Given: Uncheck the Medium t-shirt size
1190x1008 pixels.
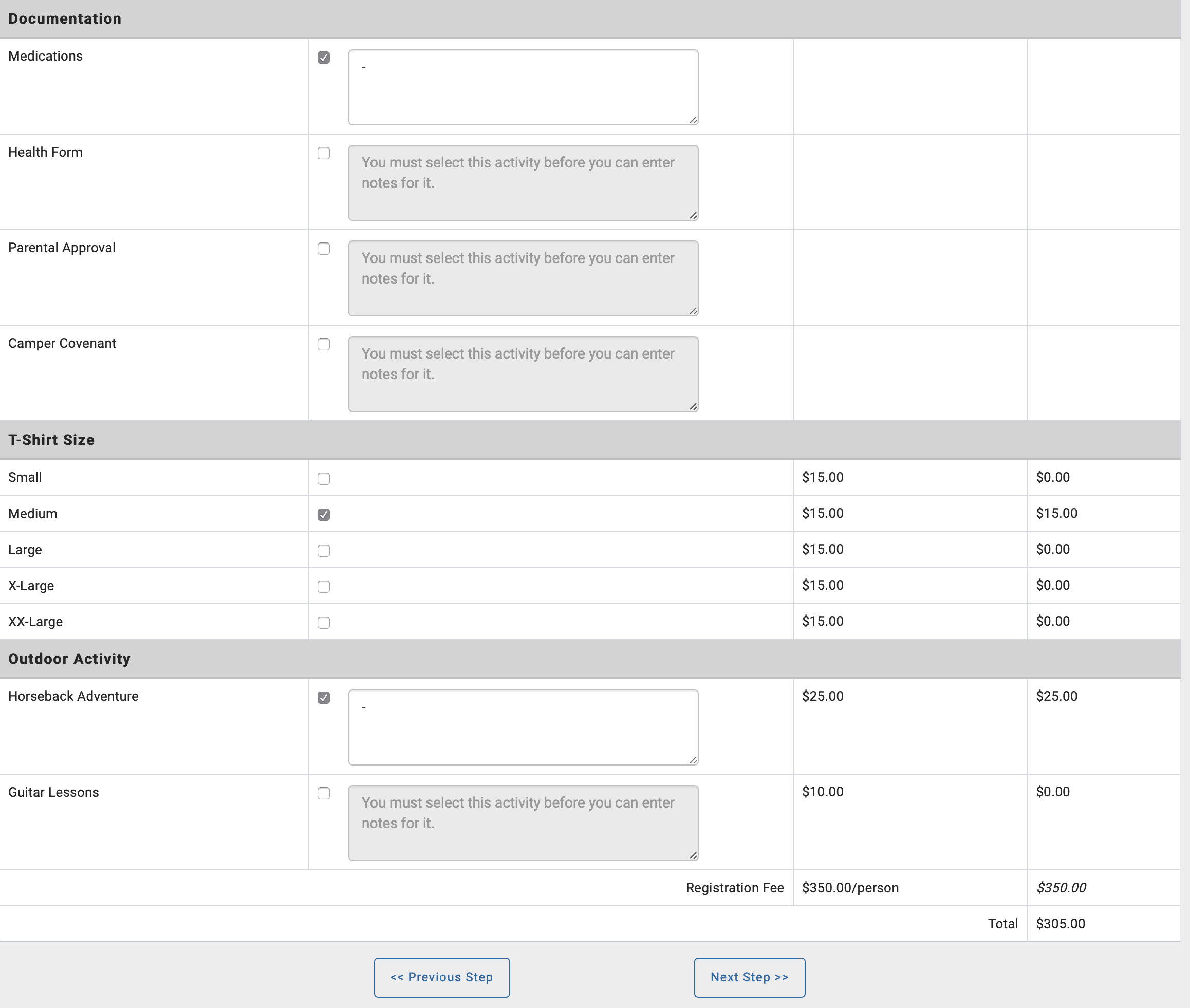Looking at the screenshot, I should tap(324, 515).
